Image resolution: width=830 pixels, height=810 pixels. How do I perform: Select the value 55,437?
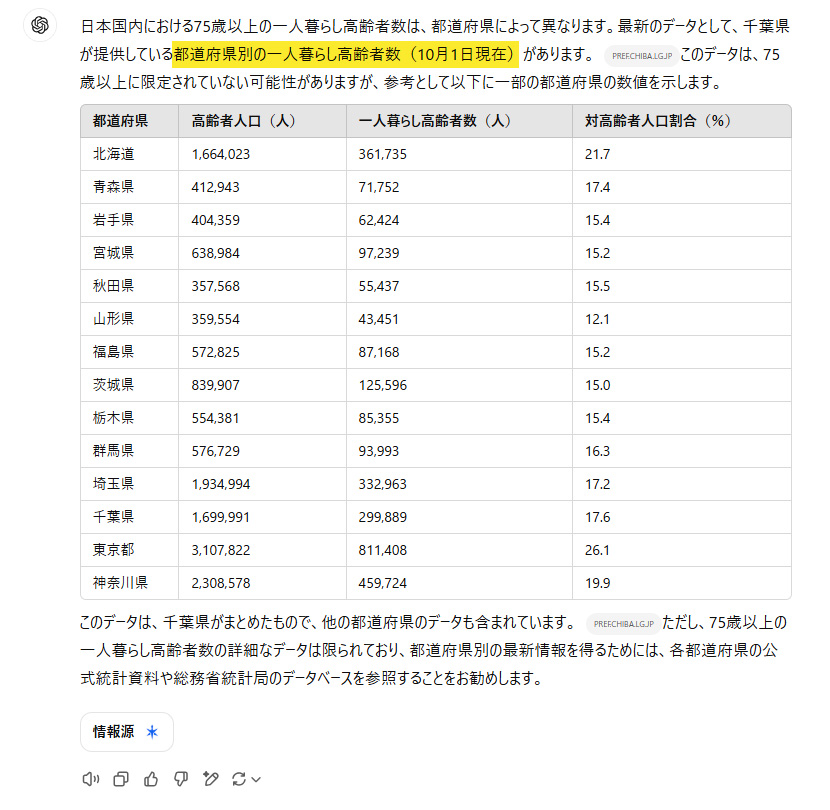[378, 286]
